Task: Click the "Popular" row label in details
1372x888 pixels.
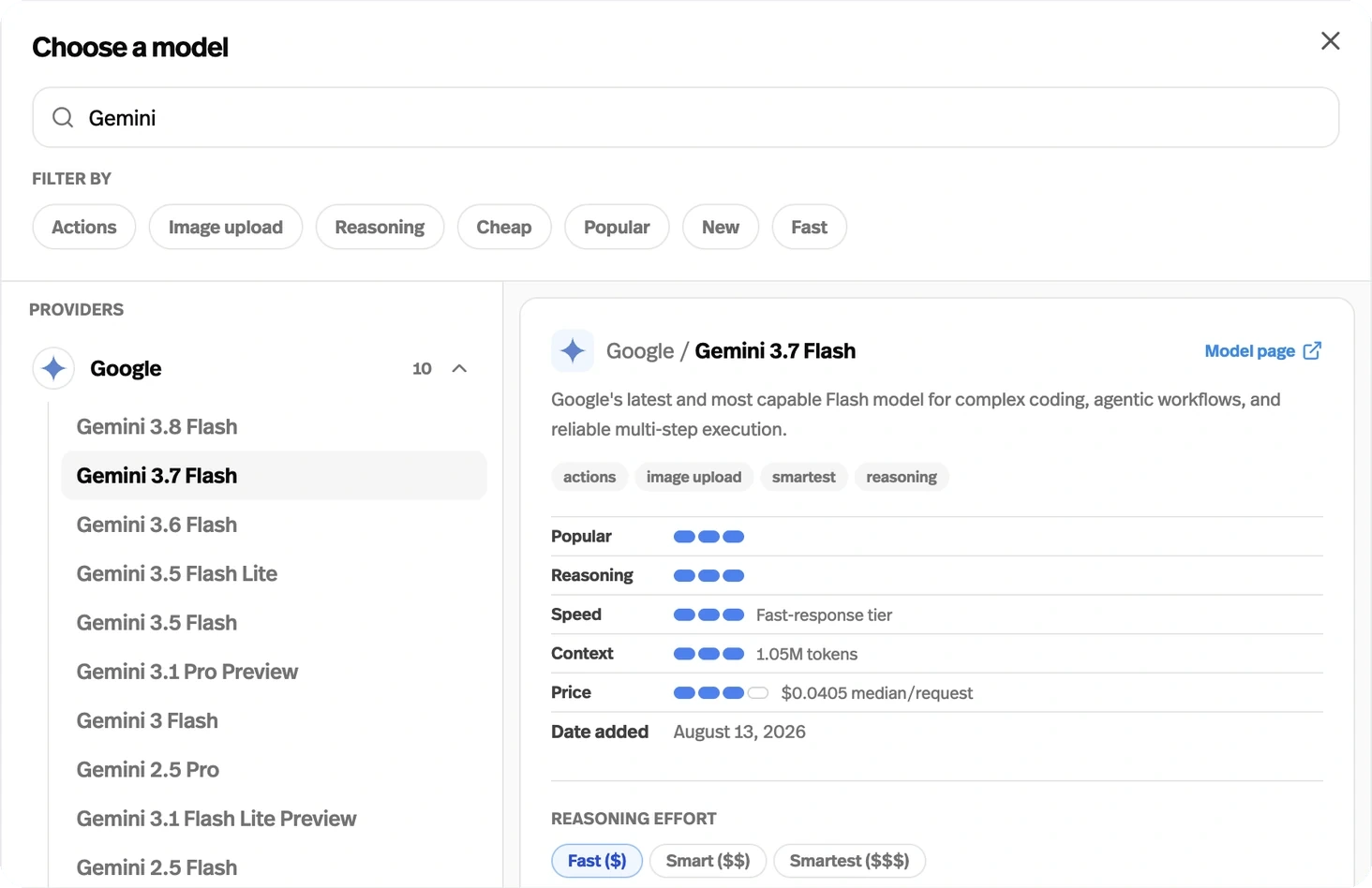Action: pyautogui.click(x=581, y=537)
